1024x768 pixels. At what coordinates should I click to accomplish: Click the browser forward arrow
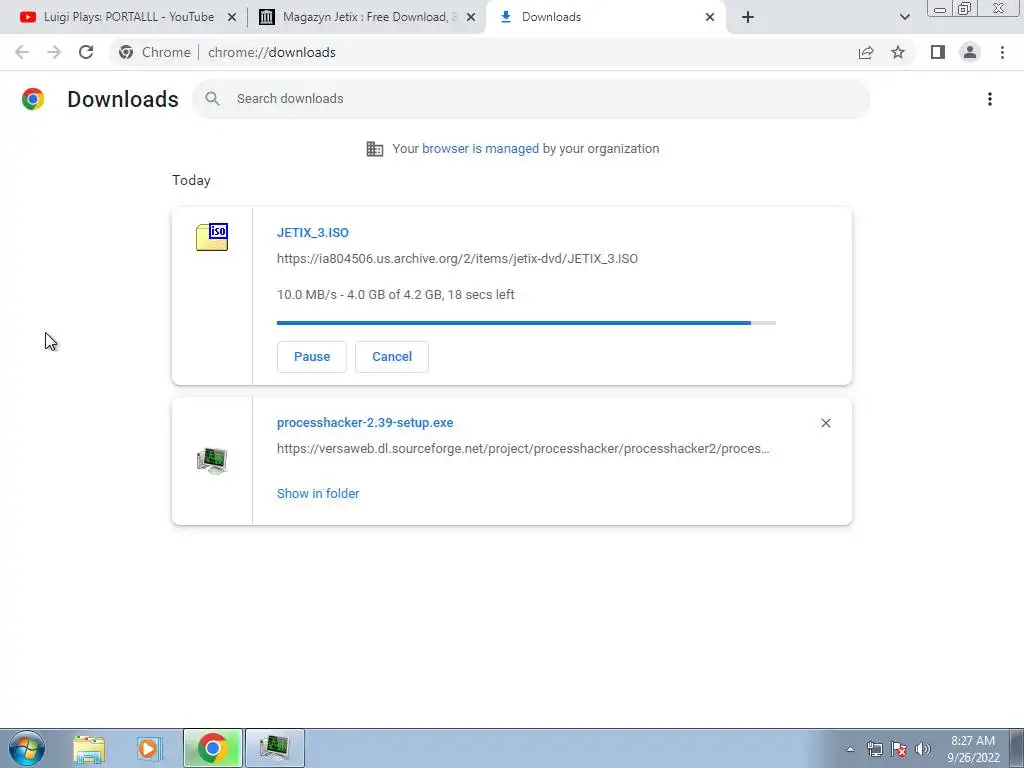(x=54, y=52)
